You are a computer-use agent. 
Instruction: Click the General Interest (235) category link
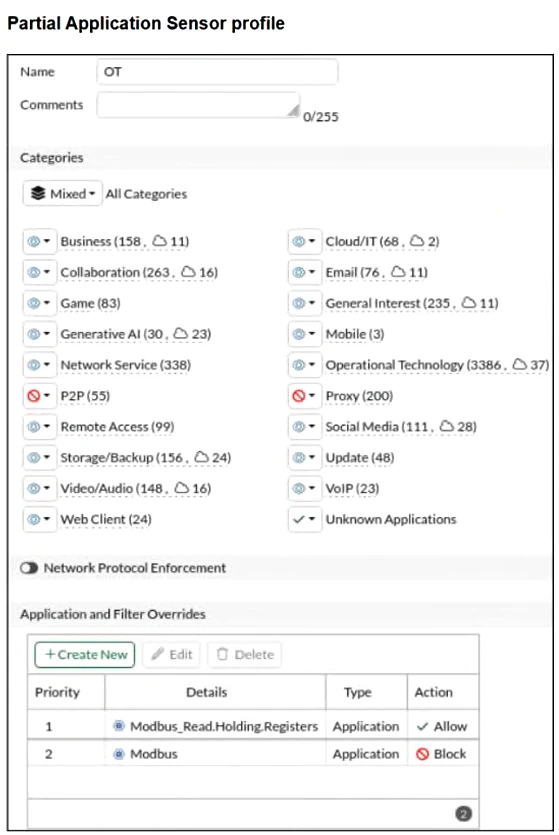pos(412,303)
